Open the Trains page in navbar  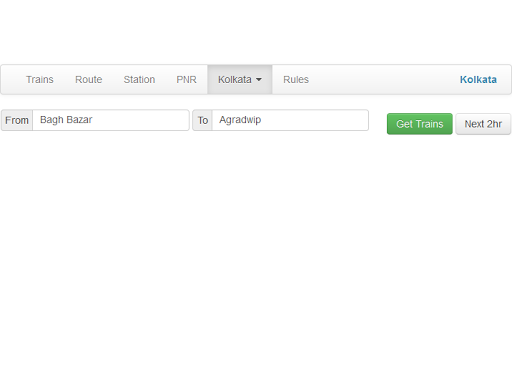[x=40, y=80]
